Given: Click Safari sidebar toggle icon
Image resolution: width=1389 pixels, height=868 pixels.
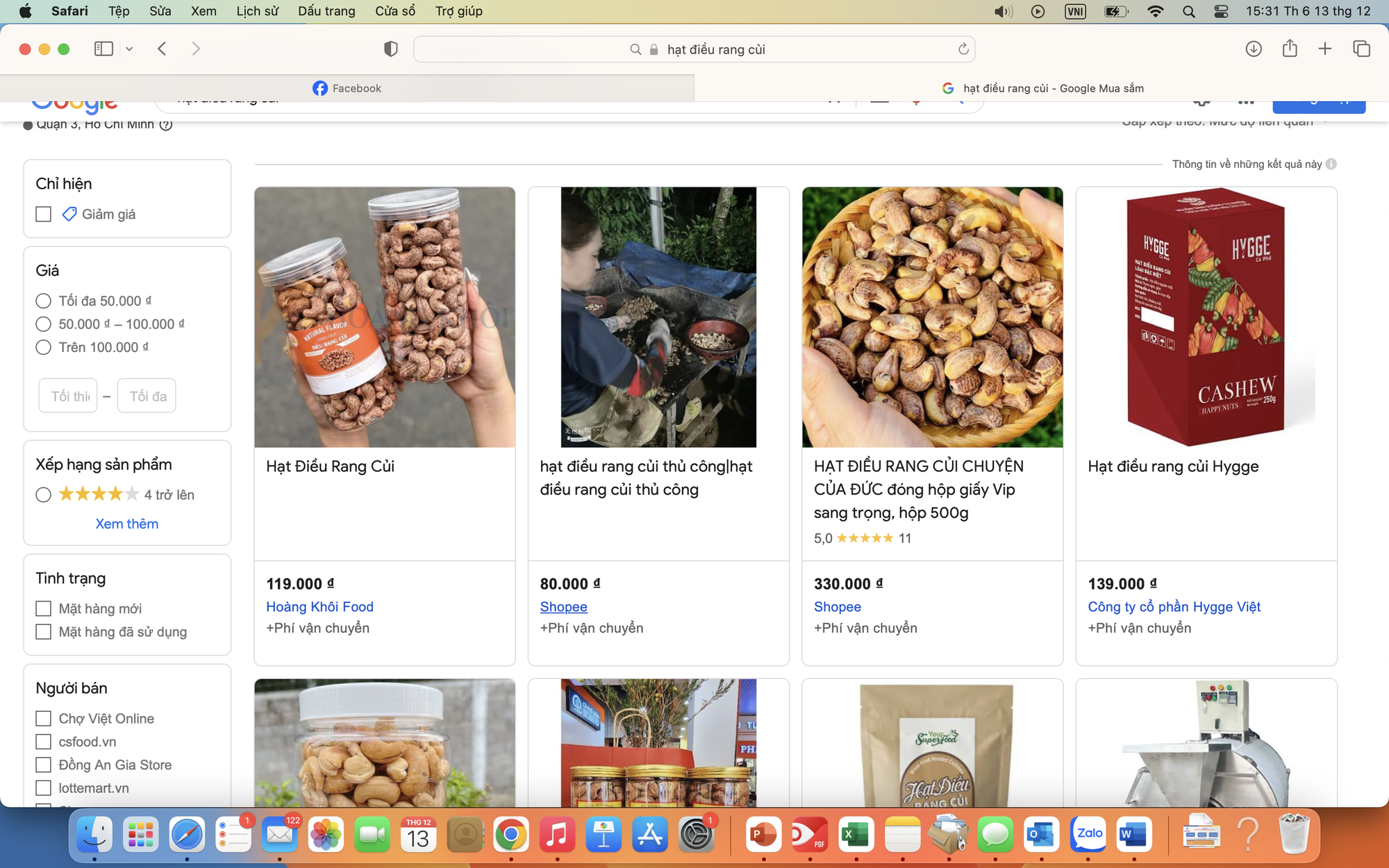Looking at the screenshot, I should point(103,49).
